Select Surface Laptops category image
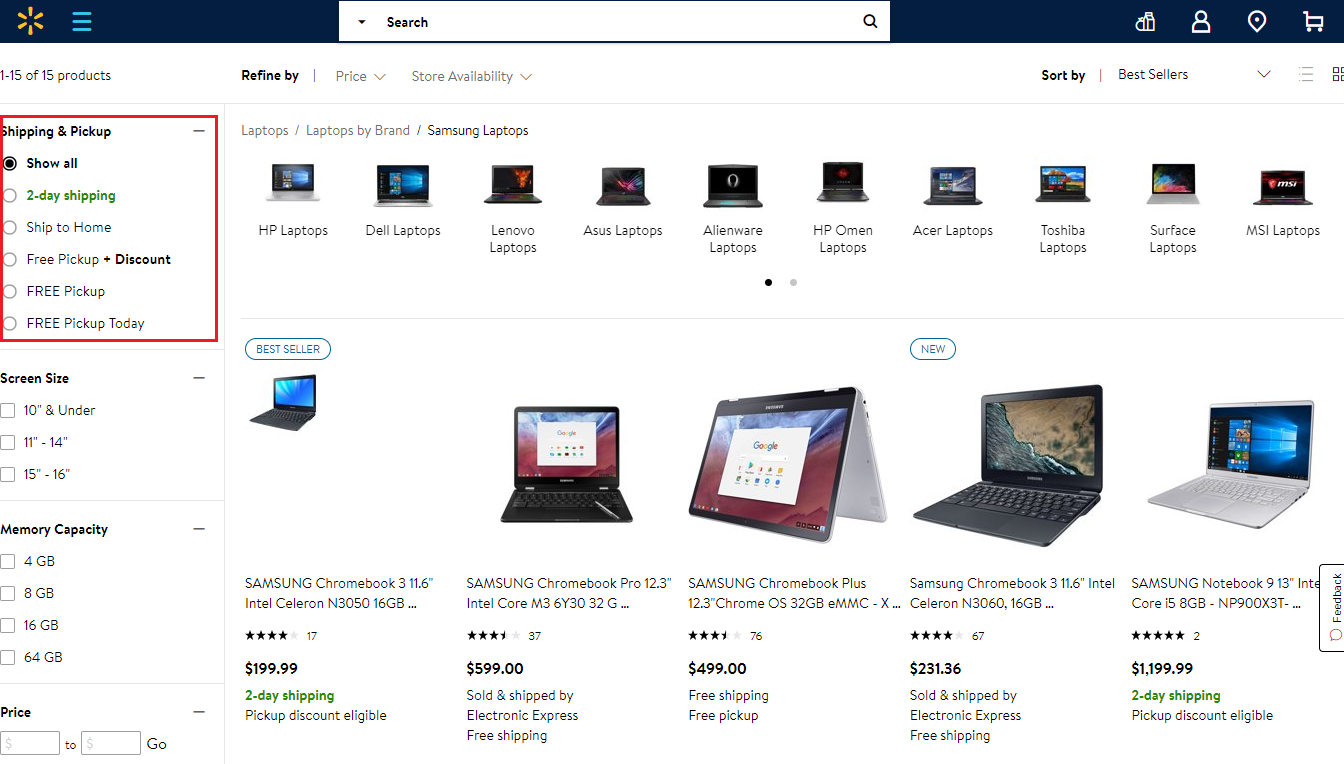The width and height of the screenshot is (1344, 764). pos(1173,184)
